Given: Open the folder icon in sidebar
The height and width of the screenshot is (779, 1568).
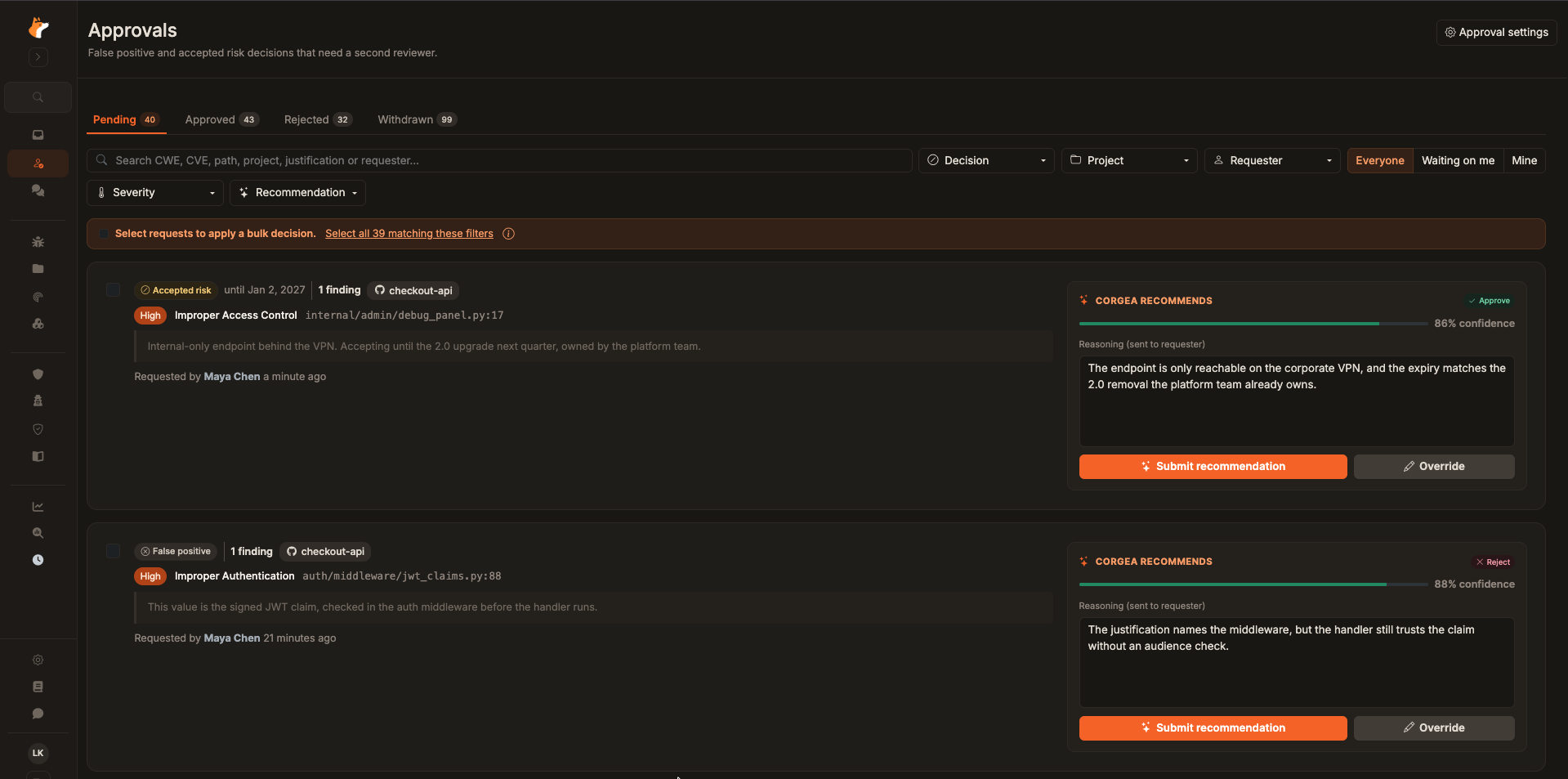Looking at the screenshot, I should [x=38, y=269].
